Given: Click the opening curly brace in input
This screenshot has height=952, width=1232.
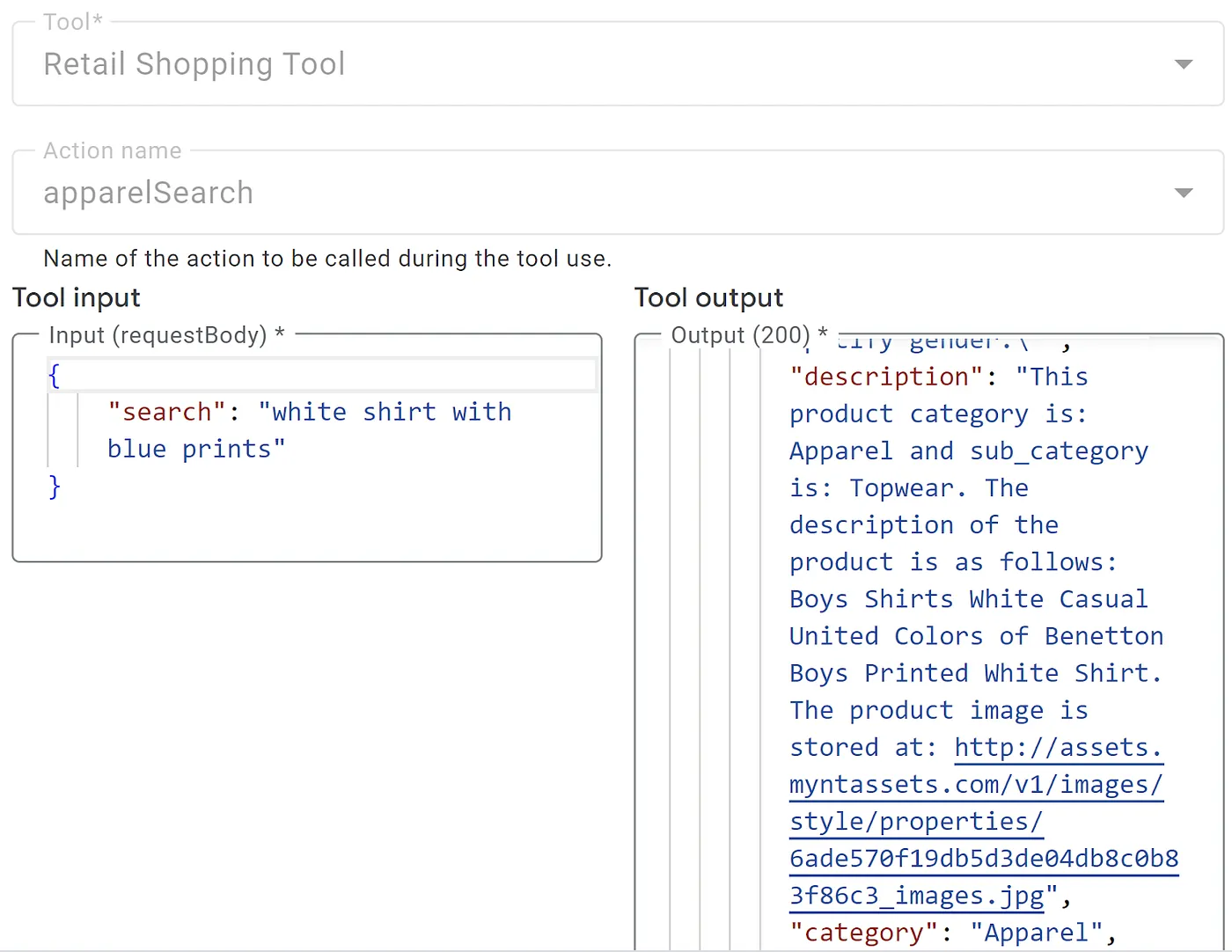Looking at the screenshot, I should point(54,376).
